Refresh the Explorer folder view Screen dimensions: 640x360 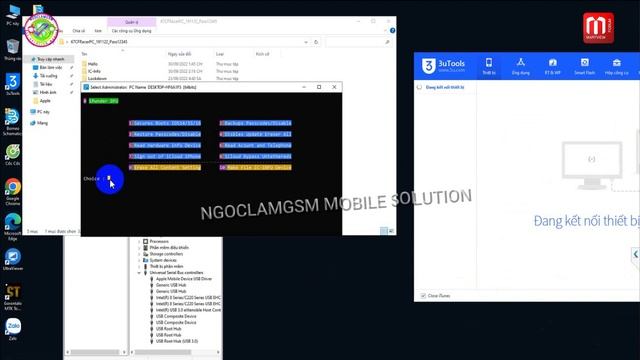[316, 42]
